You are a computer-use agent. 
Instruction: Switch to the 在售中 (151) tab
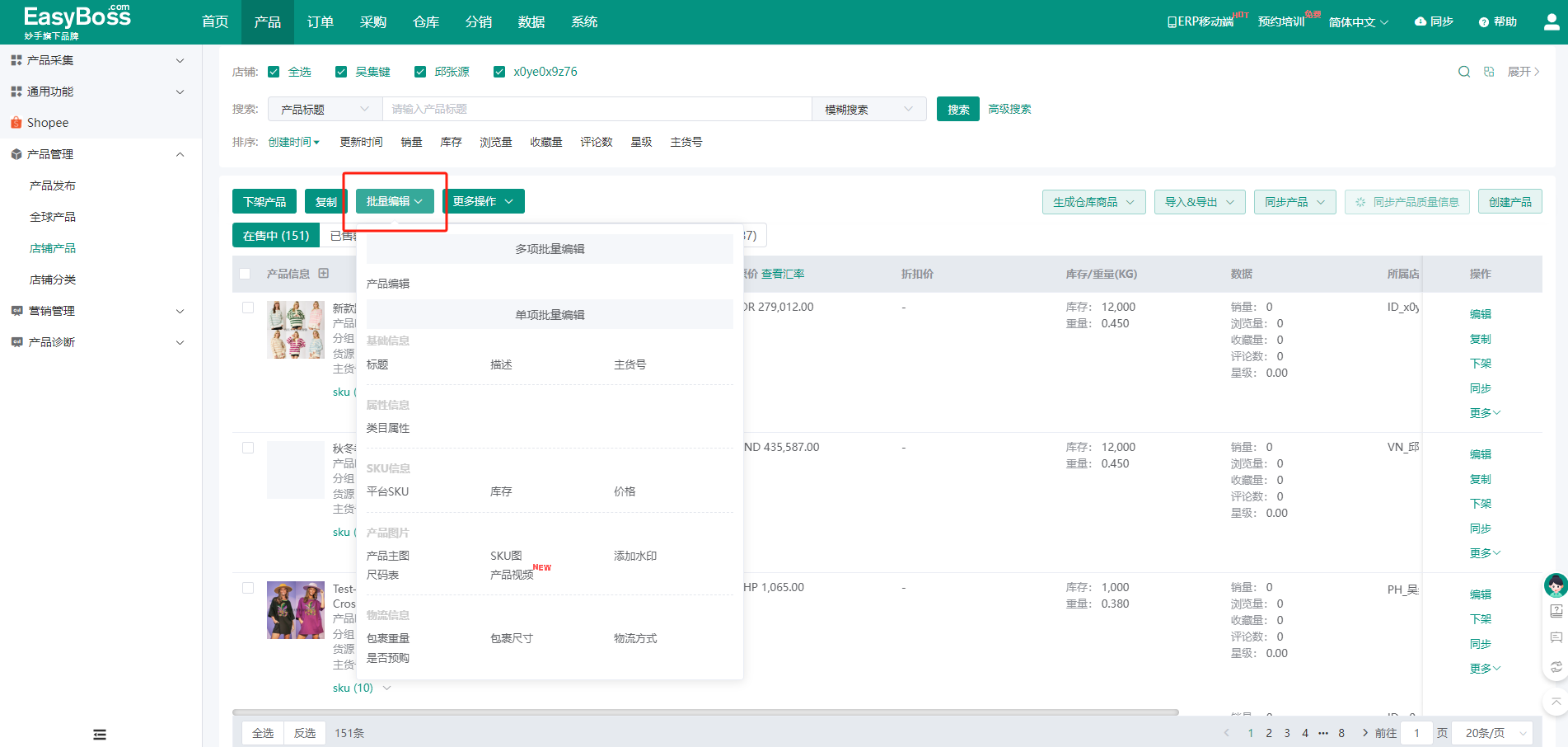pyautogui.click(x=276, y=235)
